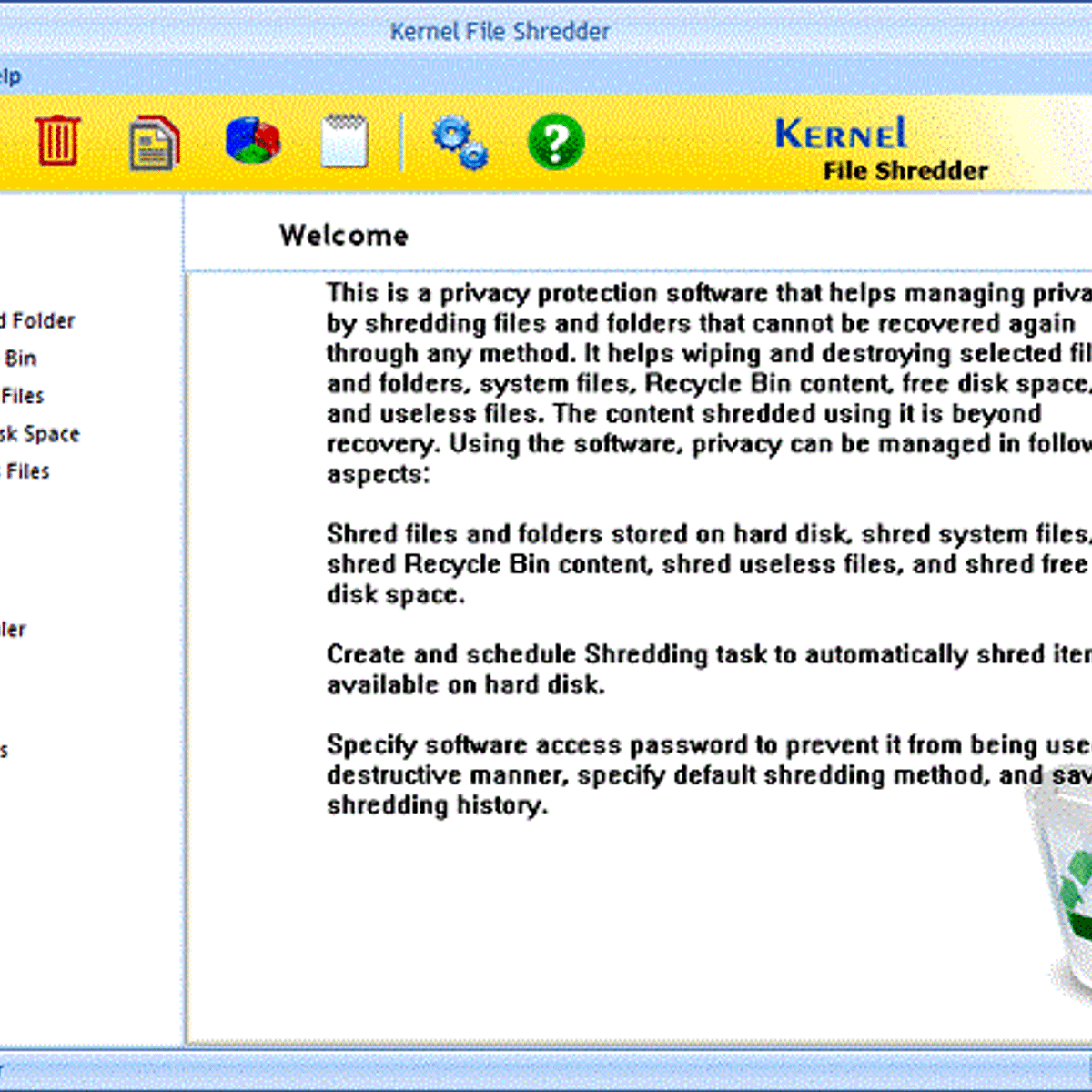
Task: Click paragraph starting 'Specify software access password'
Action: coord(709,774)
